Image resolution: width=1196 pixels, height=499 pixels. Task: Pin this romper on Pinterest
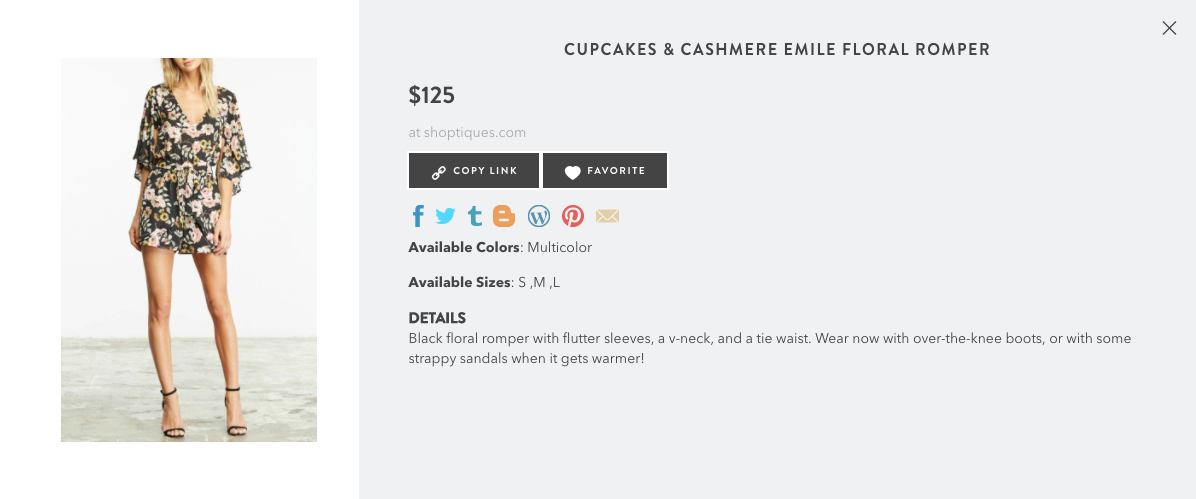pos(573,216)
